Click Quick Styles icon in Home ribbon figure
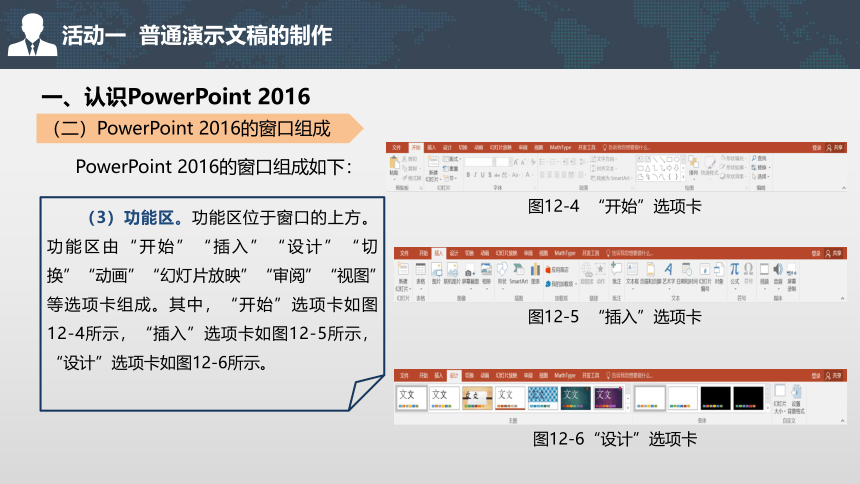 pos(710,163)
